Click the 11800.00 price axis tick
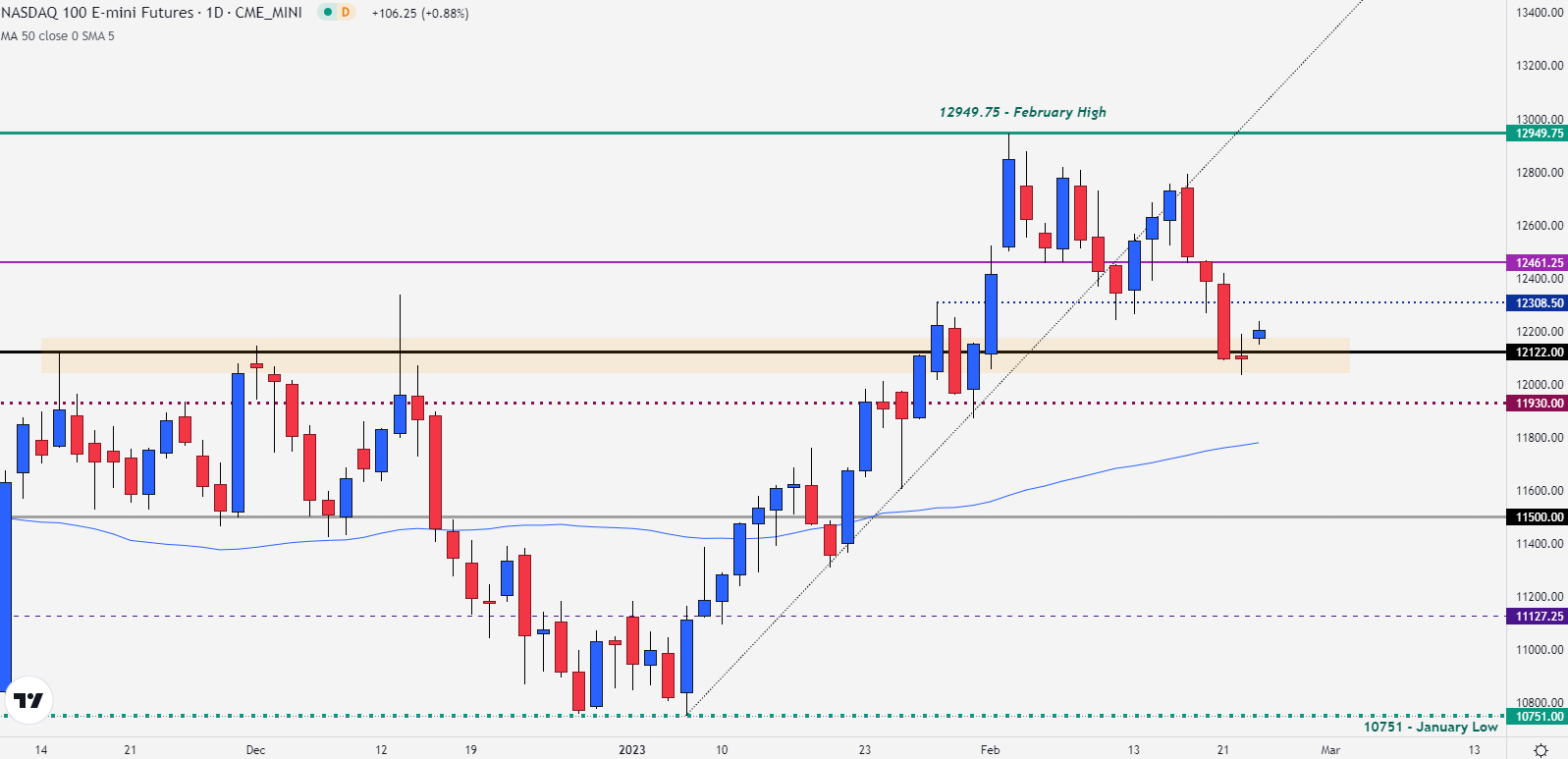The height and width of the screenshot is (759, 1568). [x=1540, y=438]
